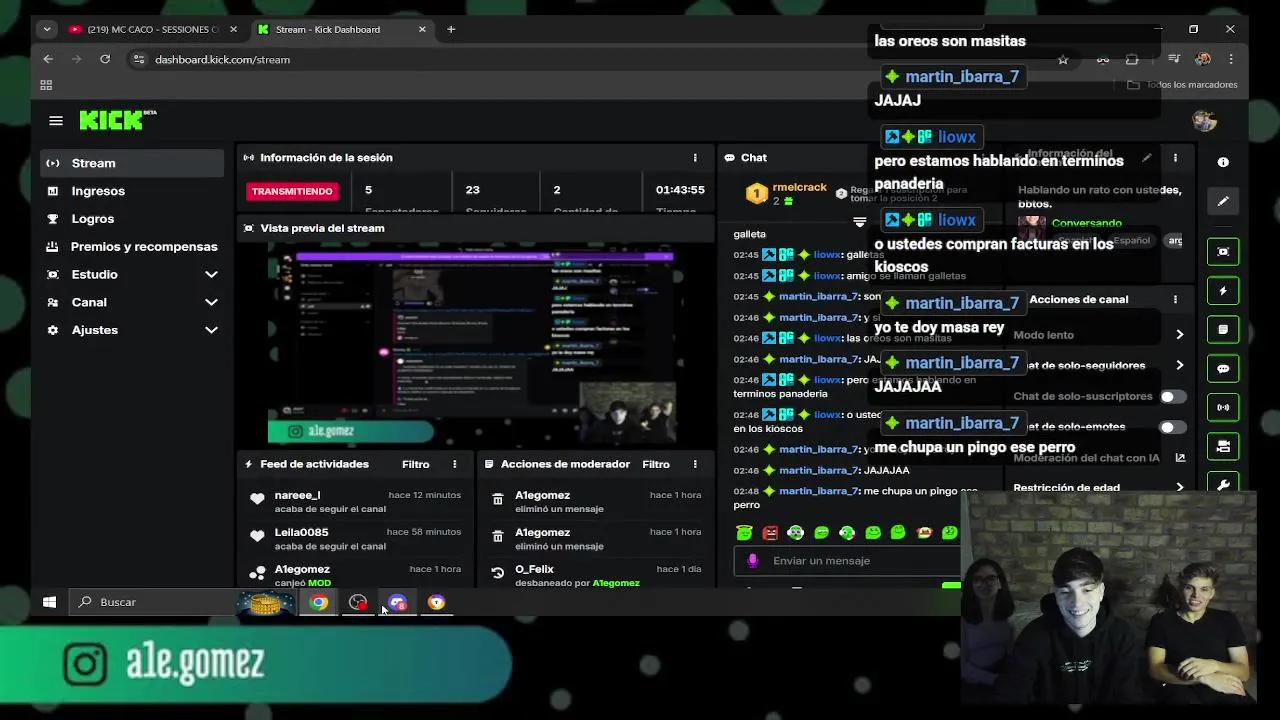Open the Feed de actividades Filtro

coord(415,464)
